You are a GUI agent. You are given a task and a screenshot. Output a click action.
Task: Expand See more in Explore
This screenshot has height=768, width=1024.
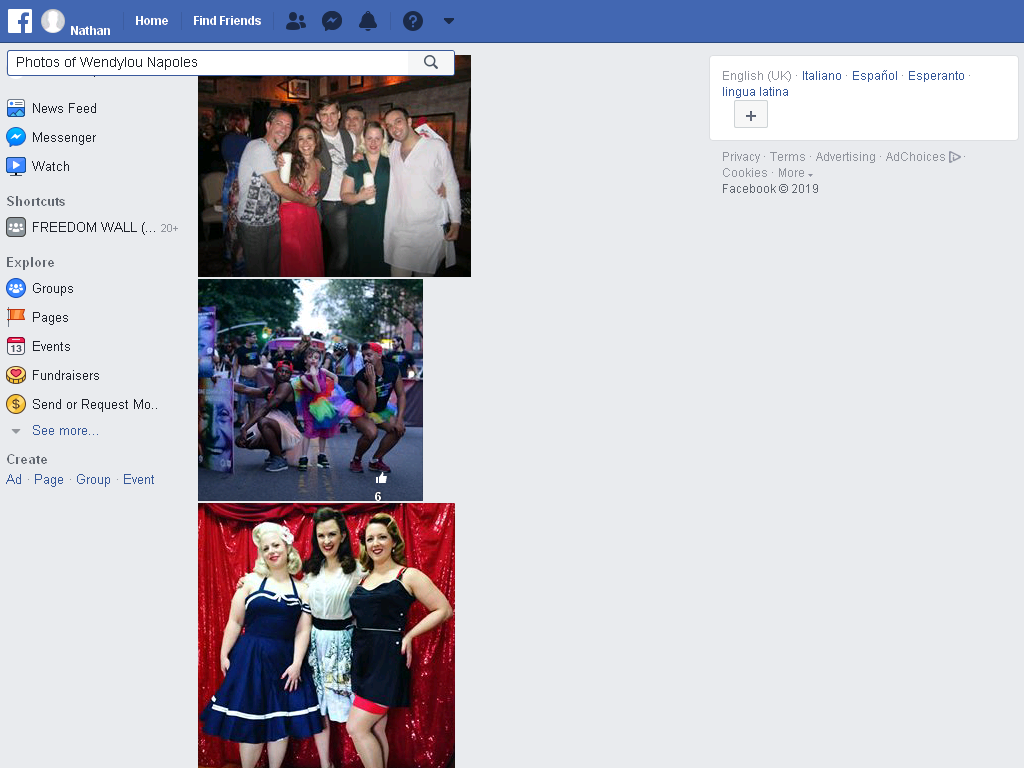click(x=65, y=431)
